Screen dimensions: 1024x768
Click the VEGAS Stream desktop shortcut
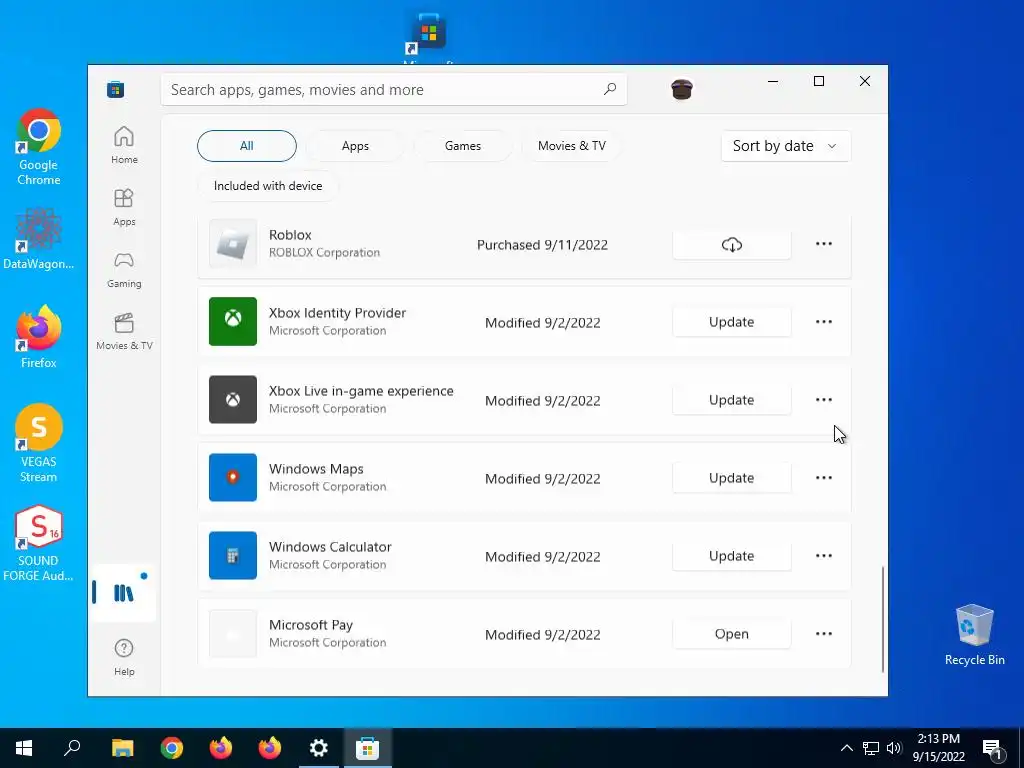tap(39, 443)
